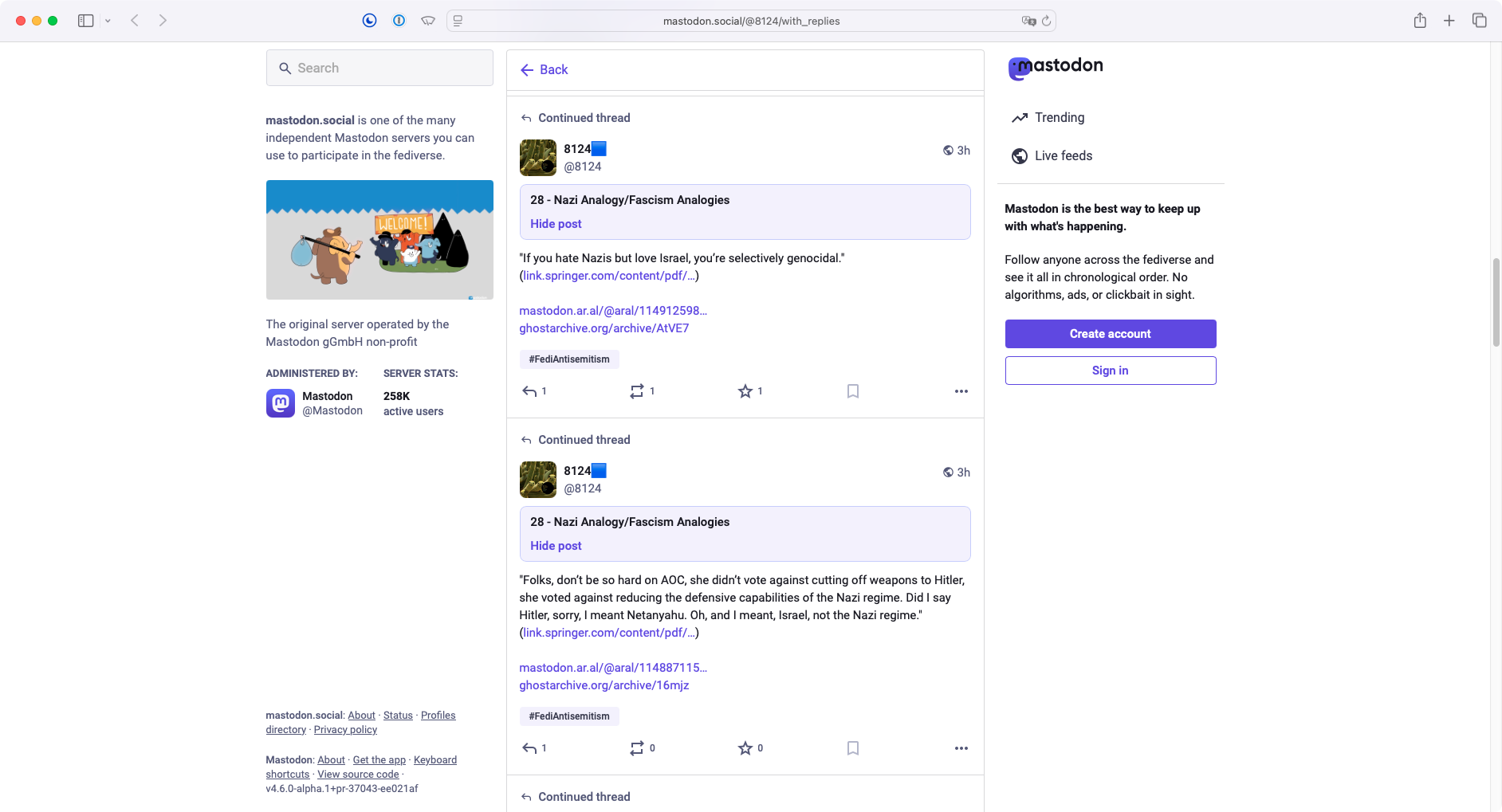The height and width of the screenshot is (812, 1502).
Task: Open the 1Password extension icon
Action: (399, 21)
